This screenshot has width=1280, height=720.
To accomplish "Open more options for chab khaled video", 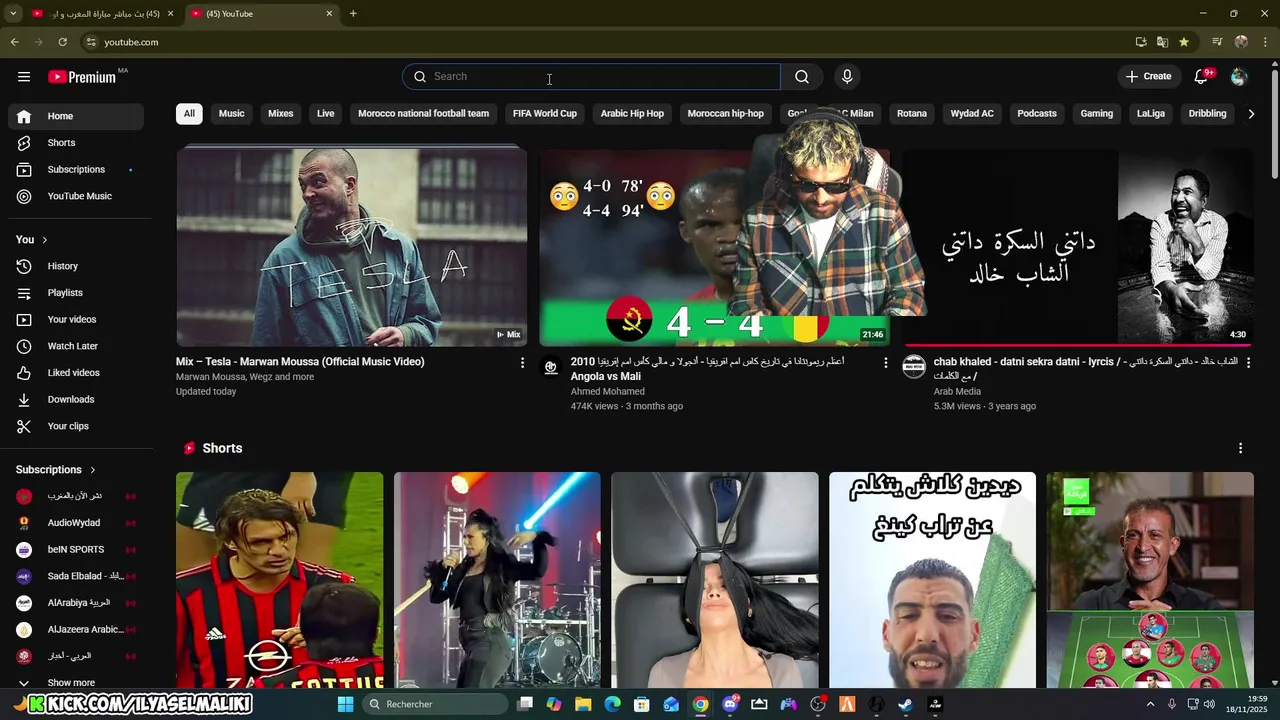I will coord(1248,363).
